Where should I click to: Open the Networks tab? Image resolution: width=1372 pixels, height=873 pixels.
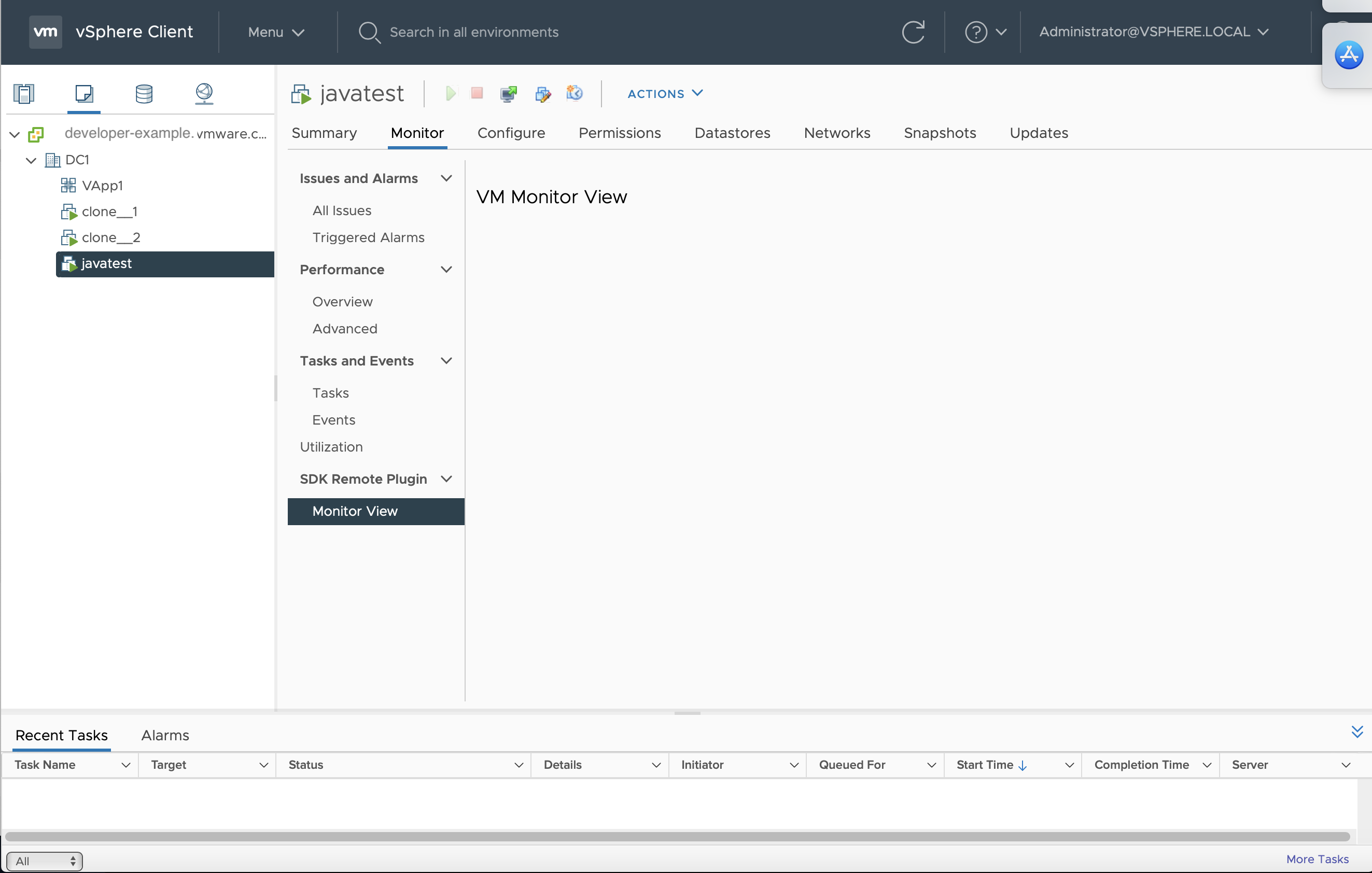[837, 133]
